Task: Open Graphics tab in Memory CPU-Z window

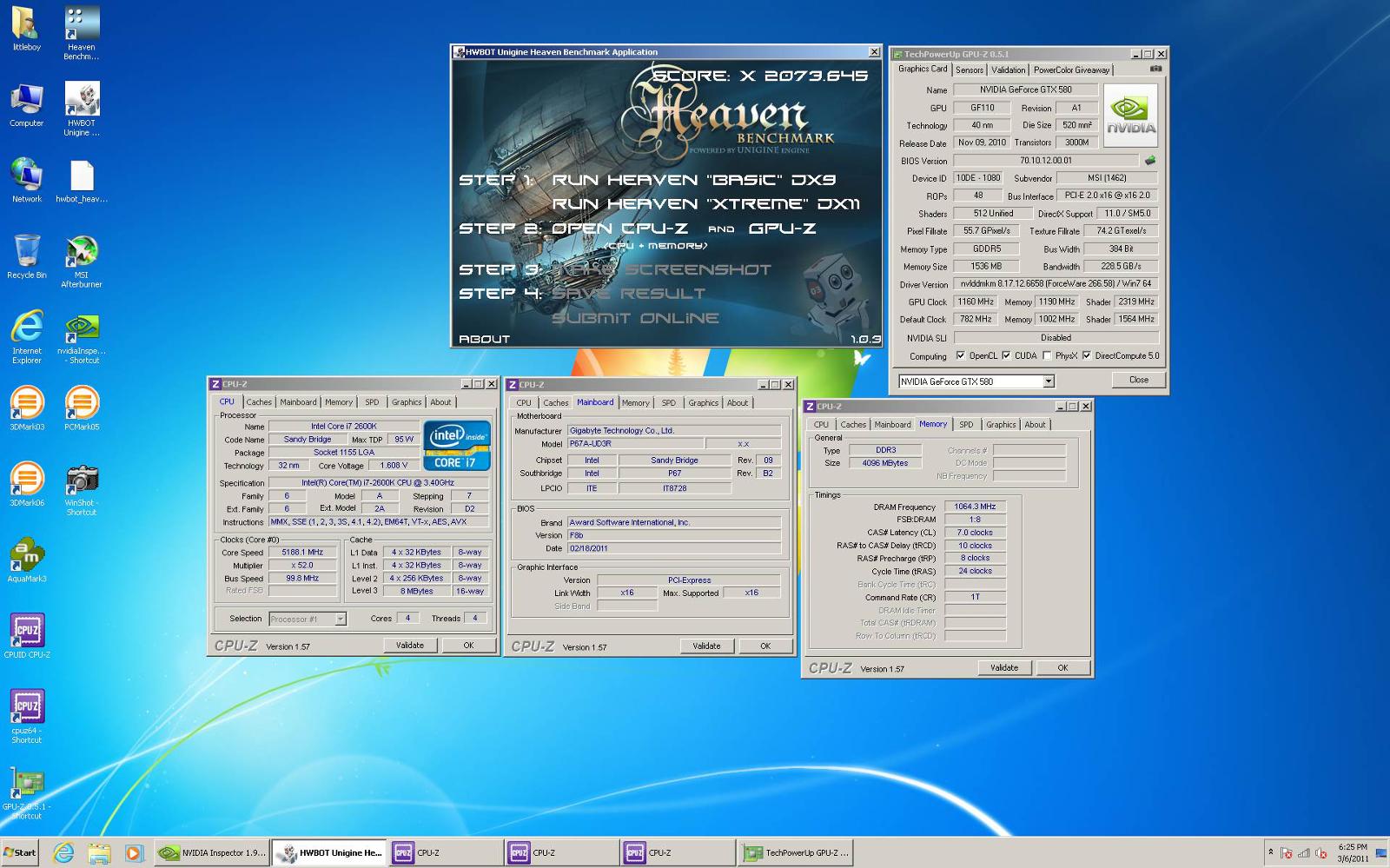Action: (1001, 425)
